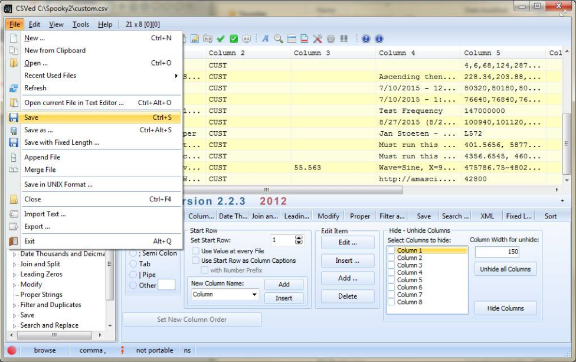Click the green checkmark toolbar icon
This screenshot has height=362, width=576.
pyautogui.click(x=220, y=39)
